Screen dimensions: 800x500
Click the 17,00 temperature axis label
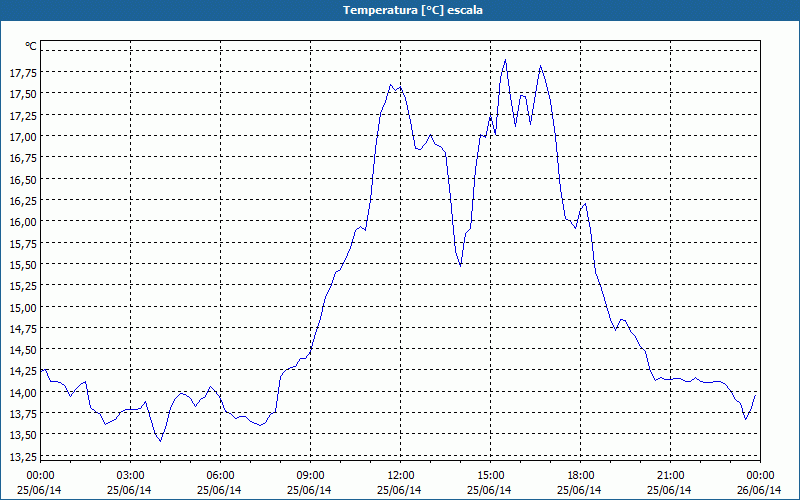pos(23,137)
